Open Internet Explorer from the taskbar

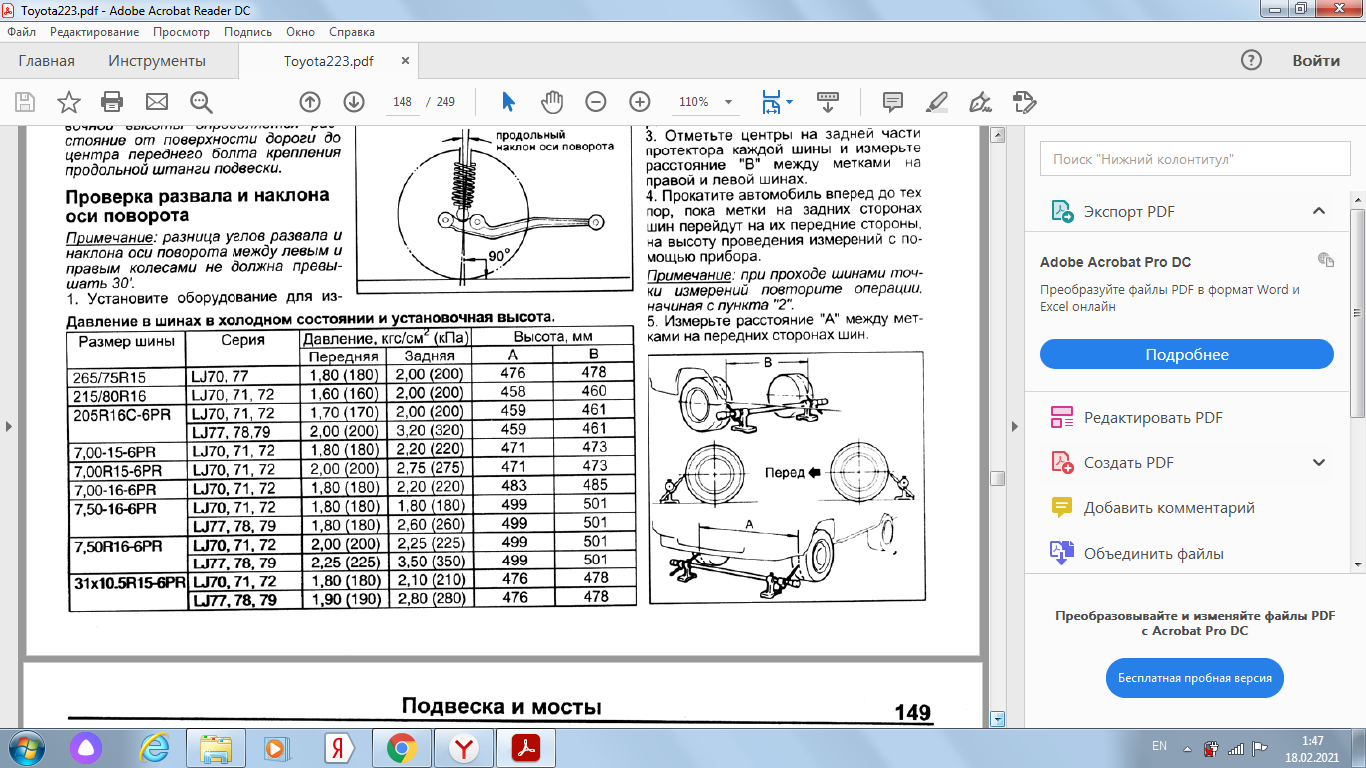[x=155, y=747]
